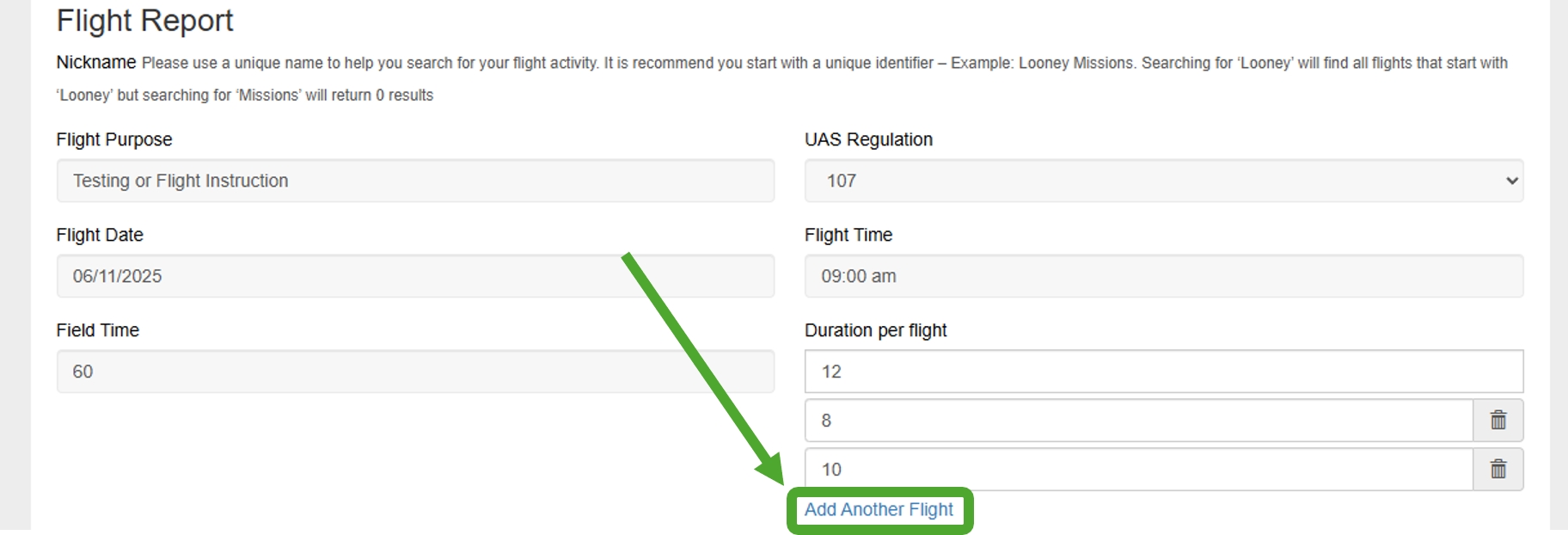Click the Flight Time label
This screenshot has width=1568, height=535.
pos(848,235)
